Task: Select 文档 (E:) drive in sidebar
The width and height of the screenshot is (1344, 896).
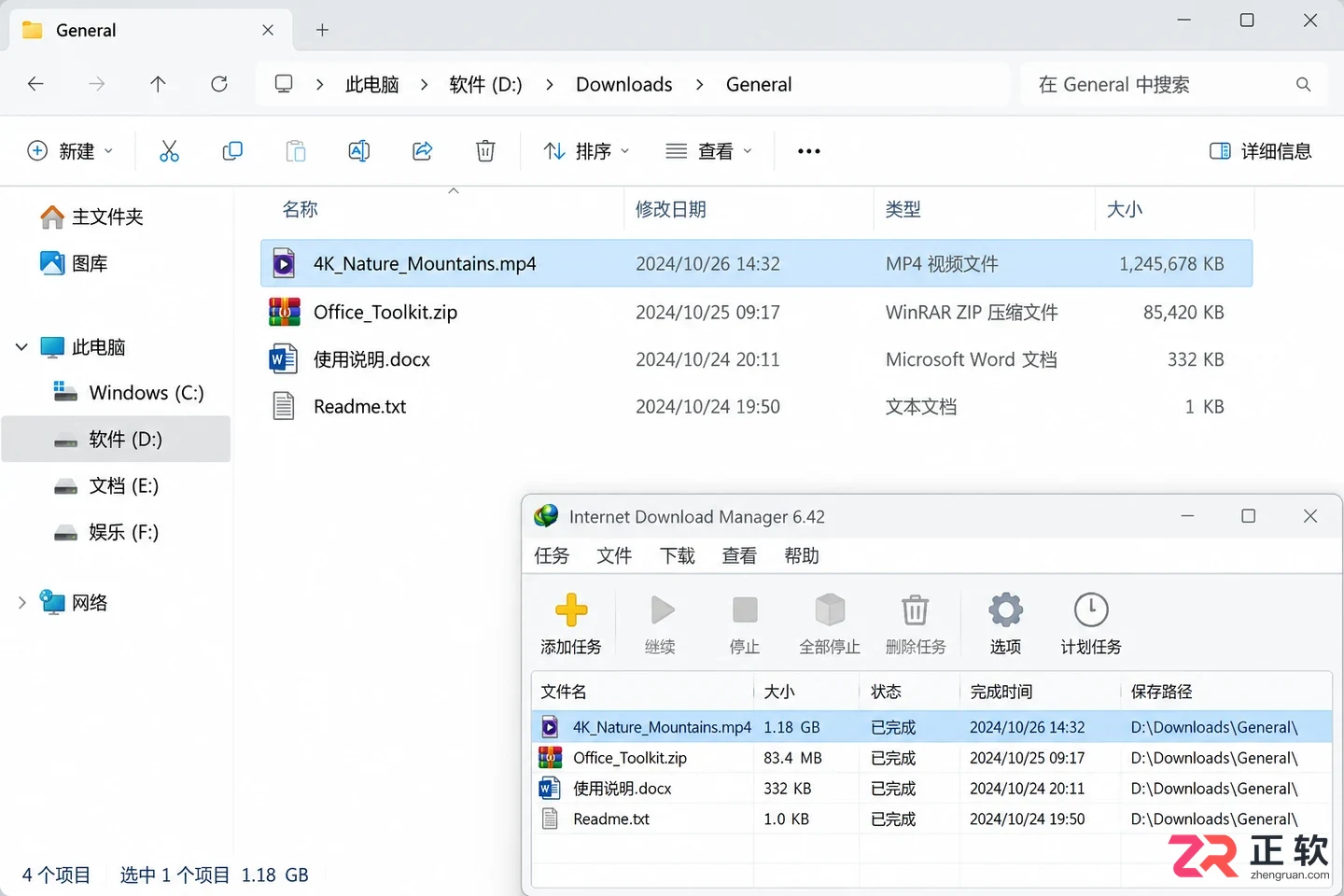Action: click(106, 486)
